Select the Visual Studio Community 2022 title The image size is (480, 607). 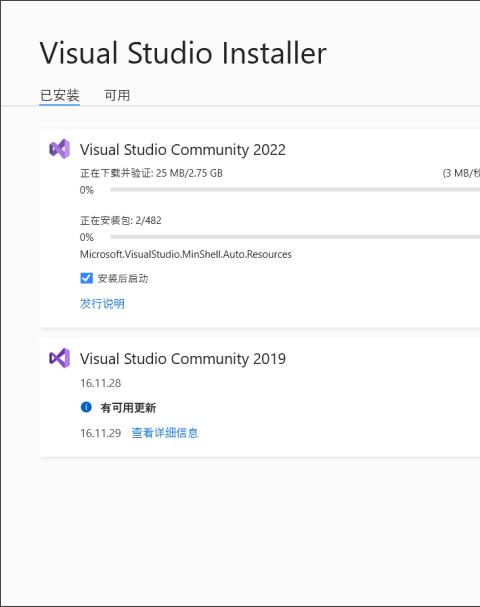(x=183, y=150)
